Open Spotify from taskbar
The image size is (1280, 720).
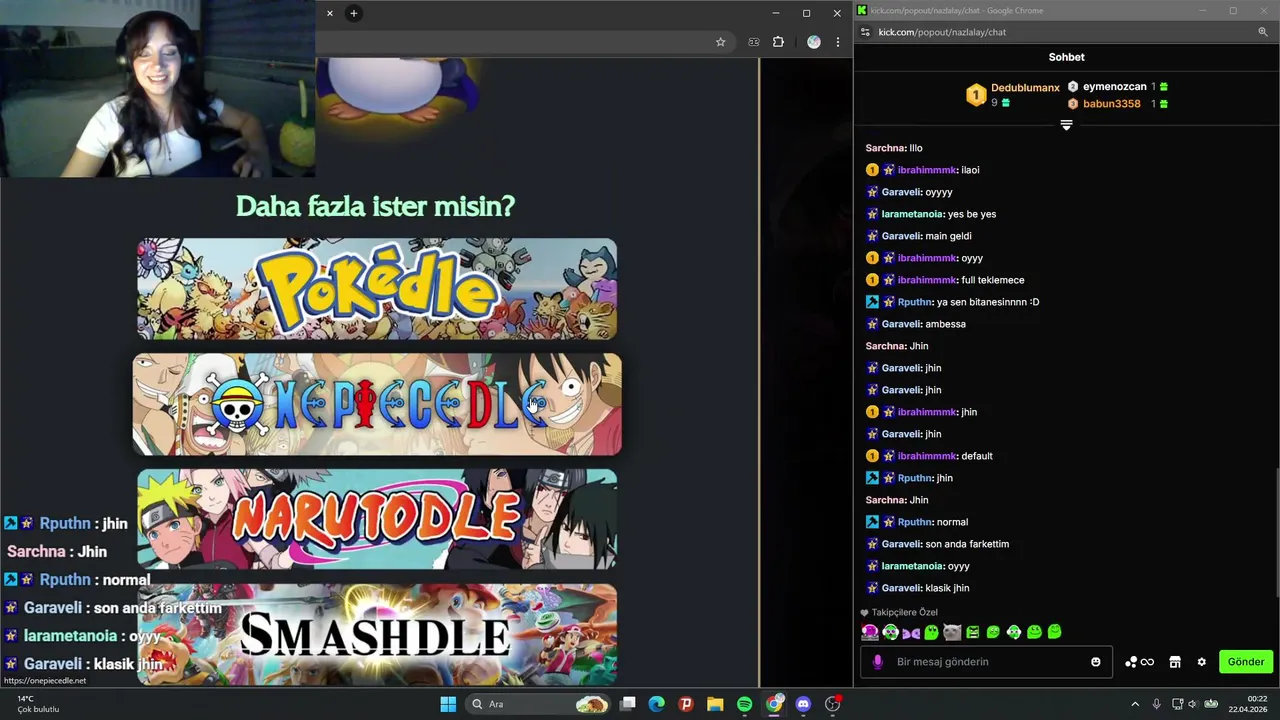[744, 704]
